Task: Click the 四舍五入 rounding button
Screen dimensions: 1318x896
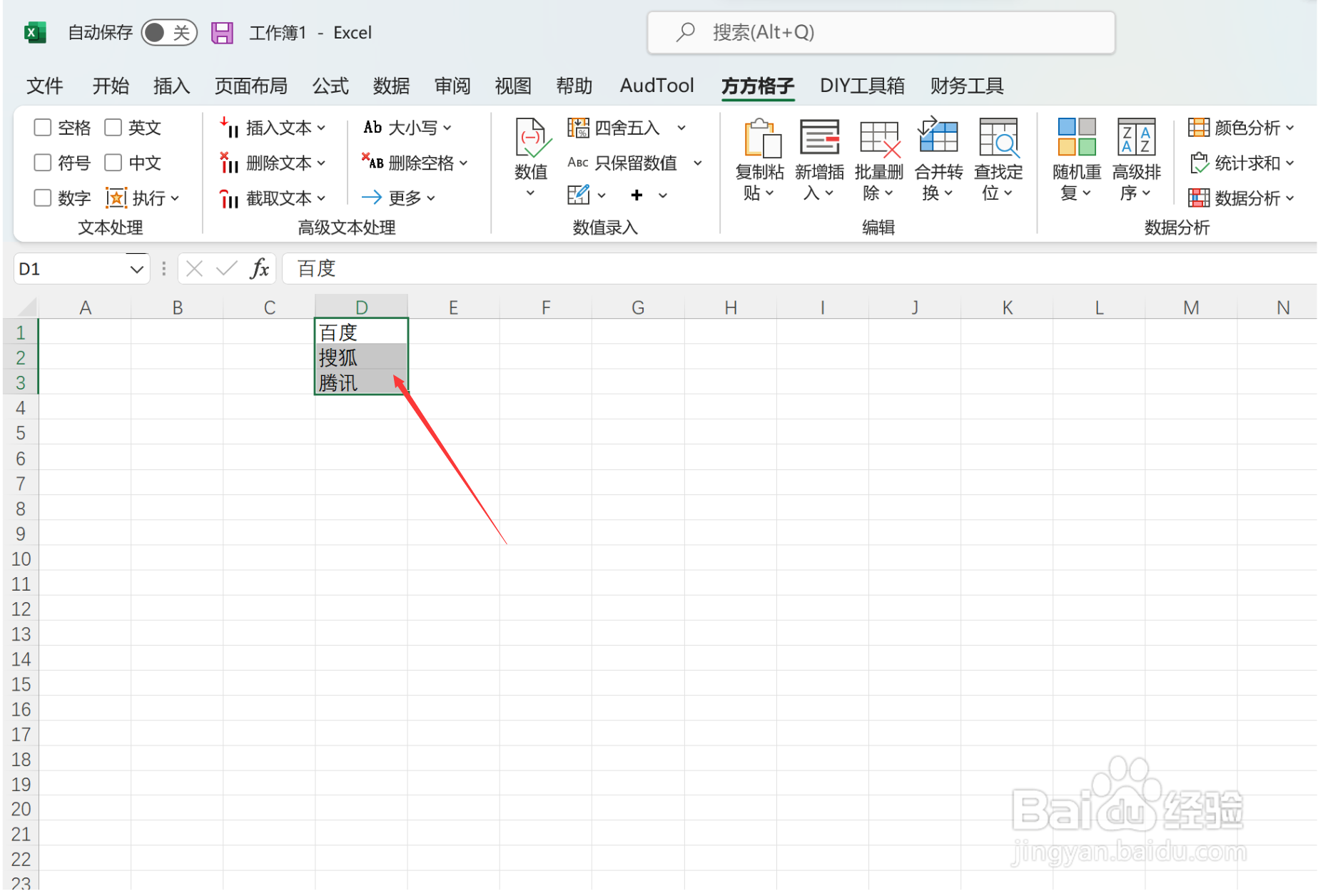Action: point(614,128)
